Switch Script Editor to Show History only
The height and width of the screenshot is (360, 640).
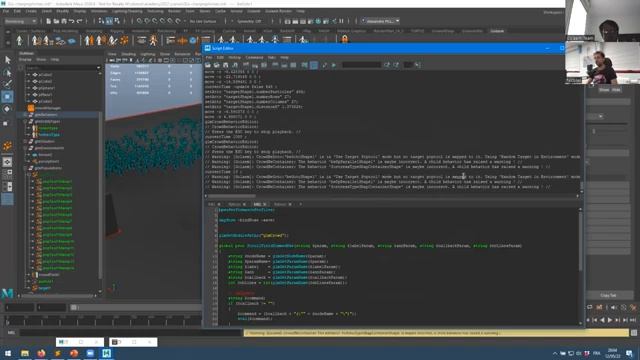coord(275,65)
